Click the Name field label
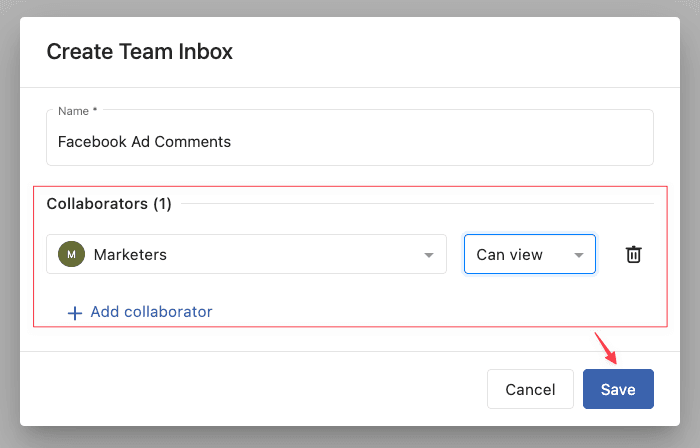The width and height of the screenshot is (700, 448). 78,111
